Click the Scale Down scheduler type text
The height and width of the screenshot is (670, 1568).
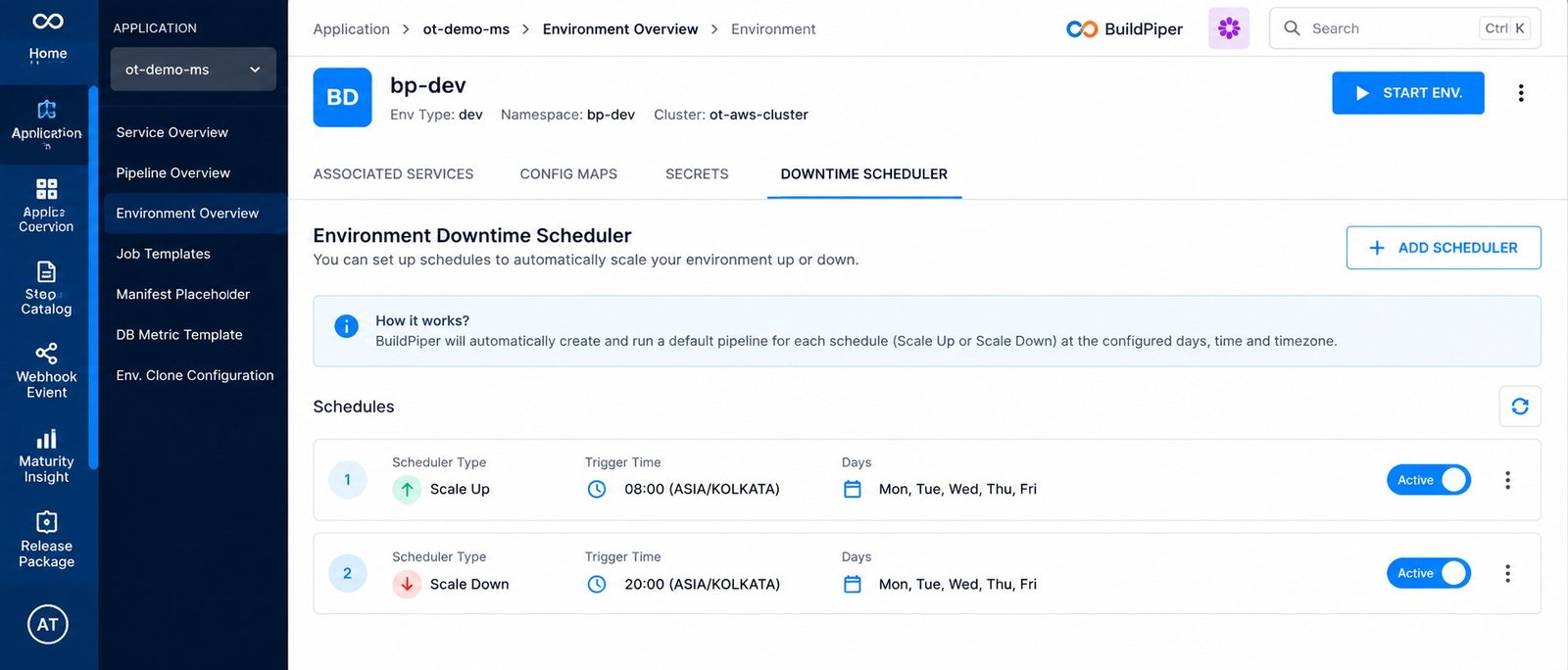469,584
